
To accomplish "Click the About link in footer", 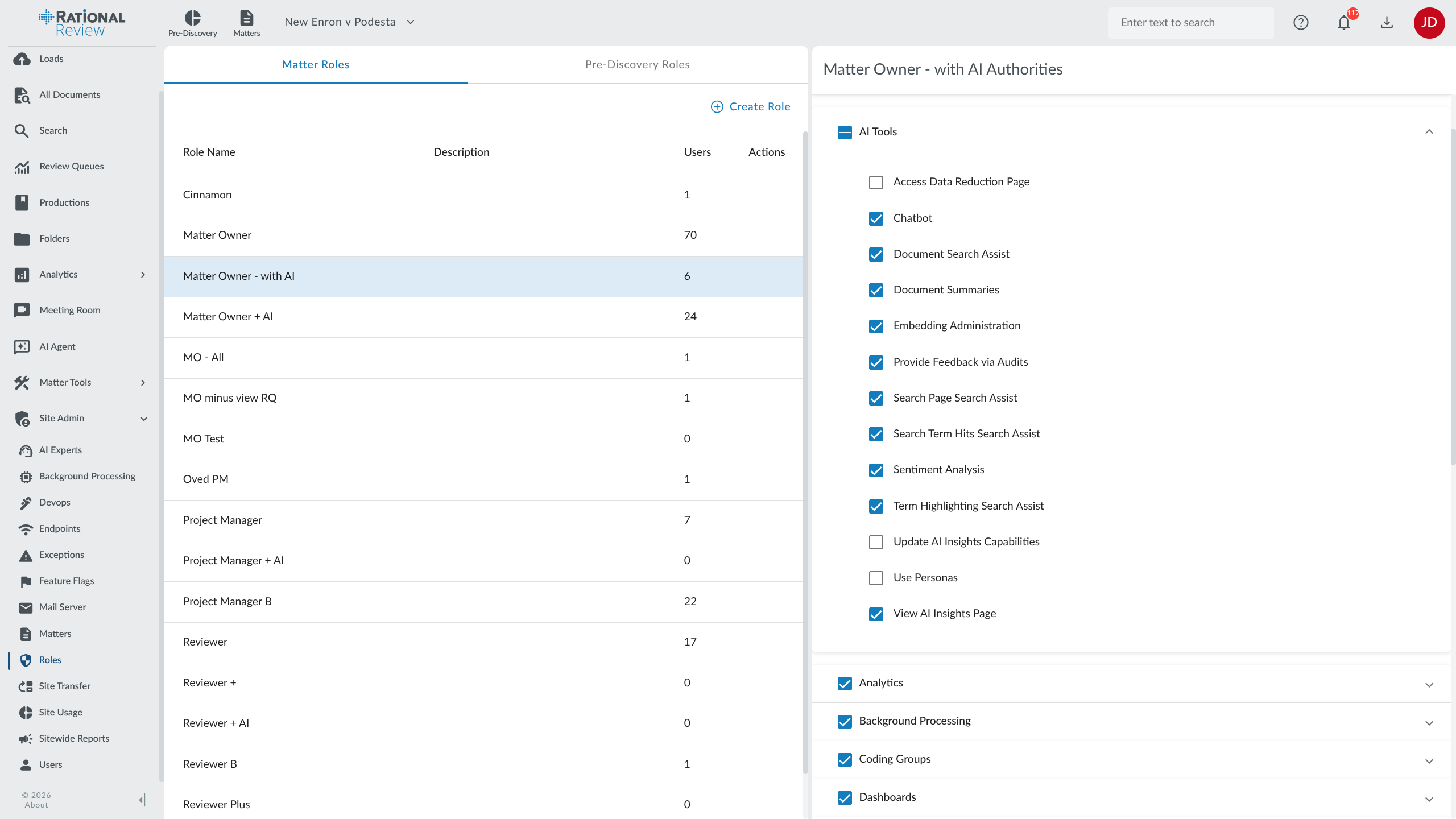I will [x=36, y=805].
